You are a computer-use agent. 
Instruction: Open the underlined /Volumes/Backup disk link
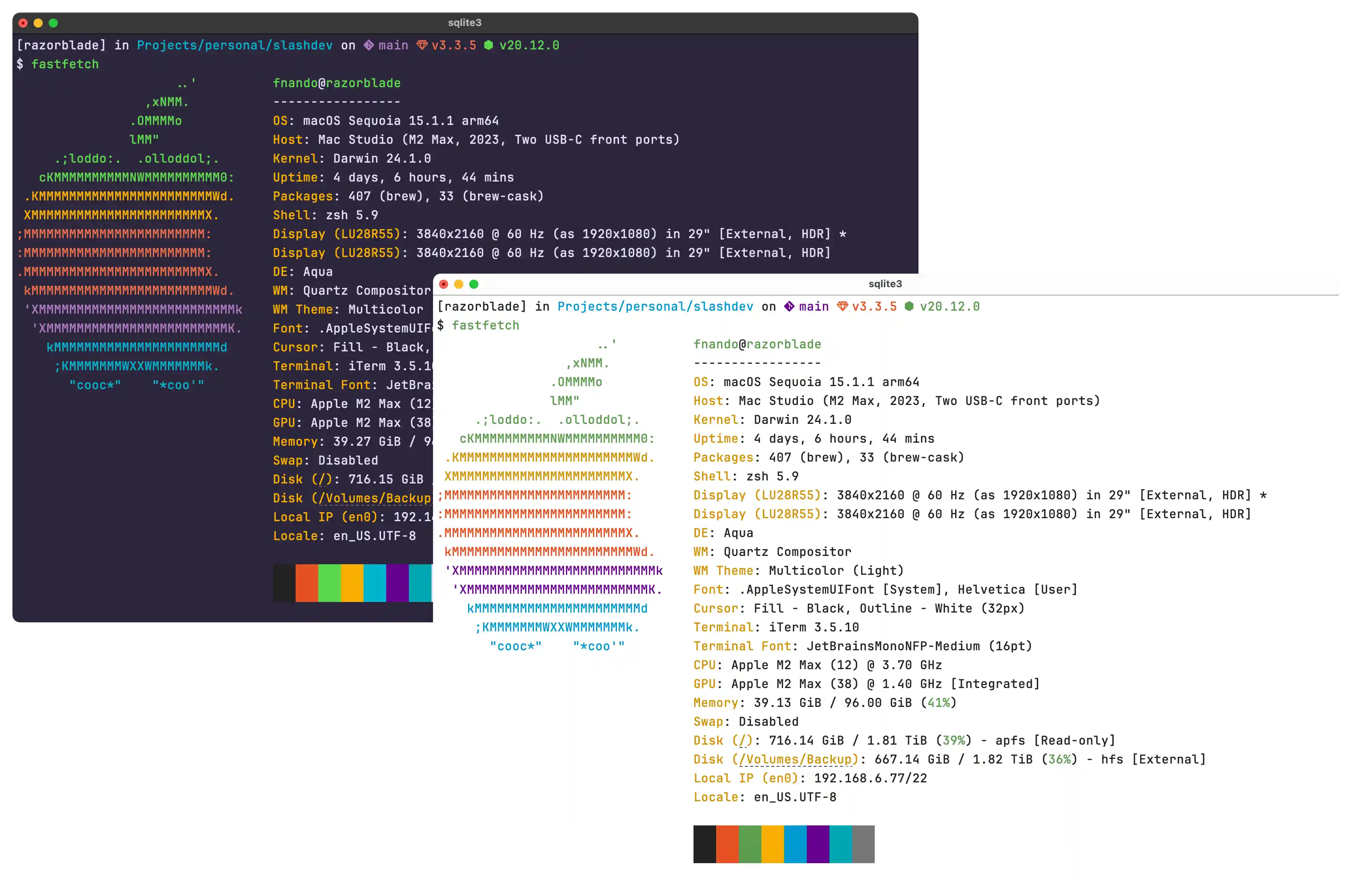[794, 760]
